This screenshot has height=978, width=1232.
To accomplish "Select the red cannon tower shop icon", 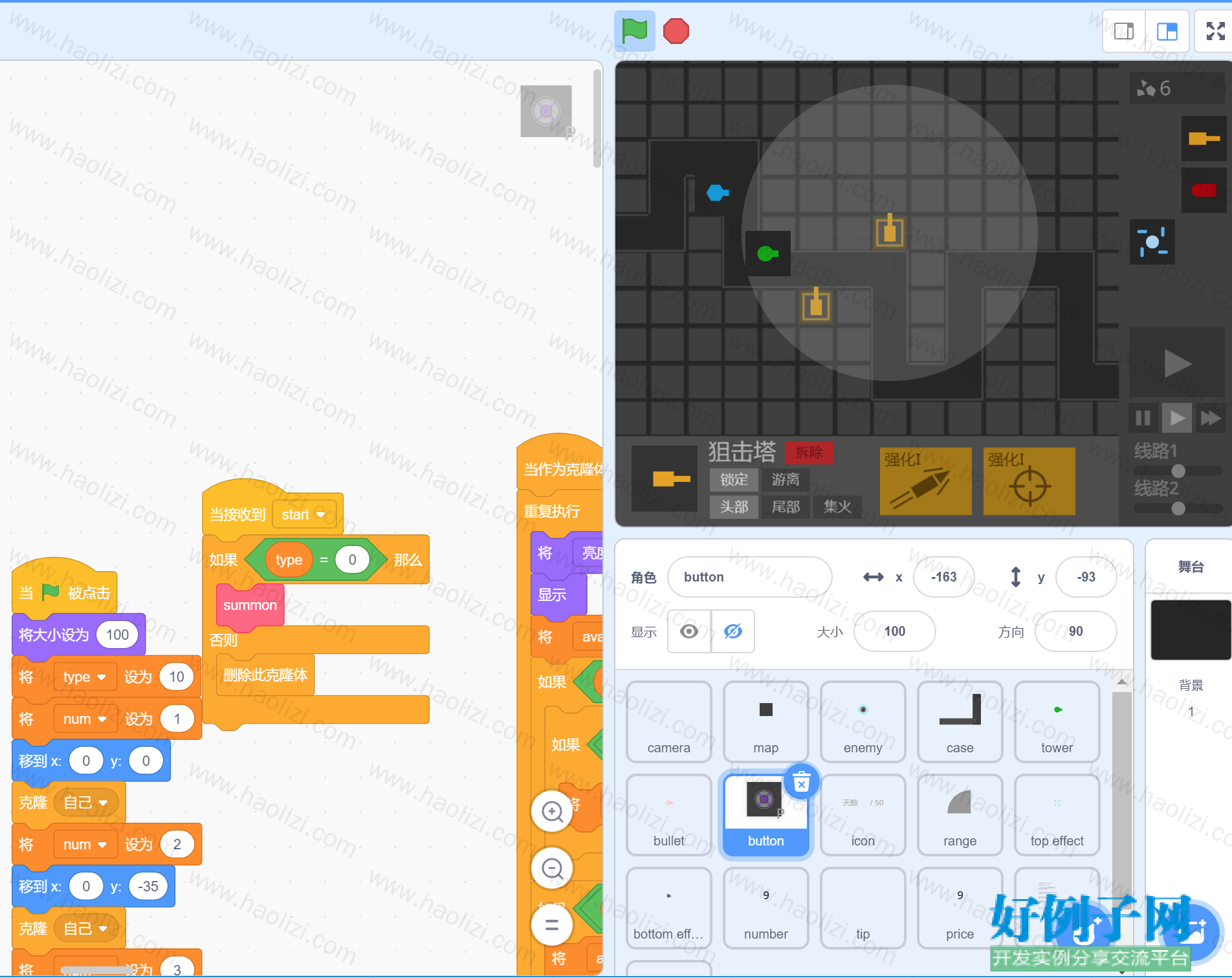I will [1204, 190].
